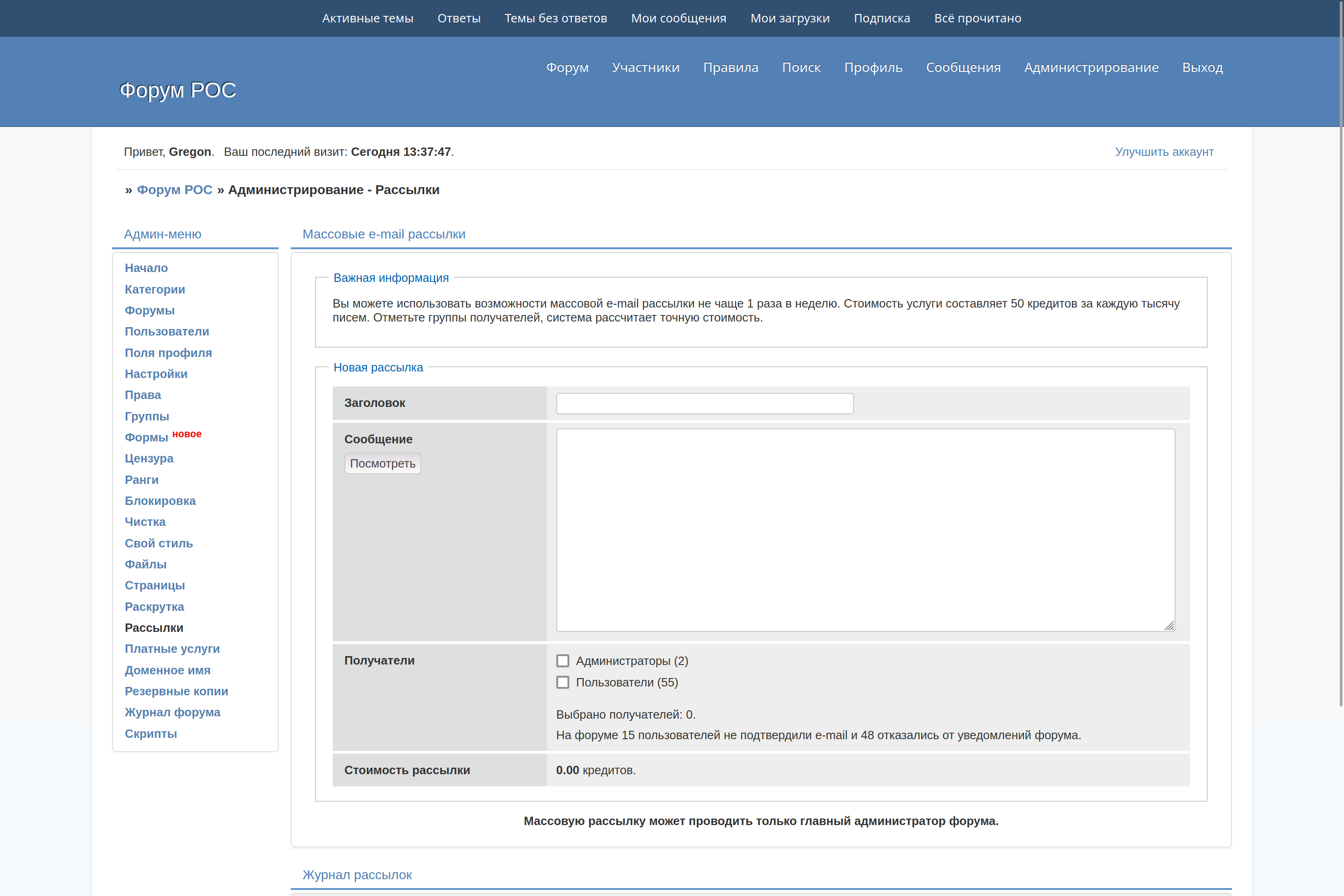This screenshot has height=896, width=1344.
Task: Go to Журнал форума in sidebar
Action: 173,712
